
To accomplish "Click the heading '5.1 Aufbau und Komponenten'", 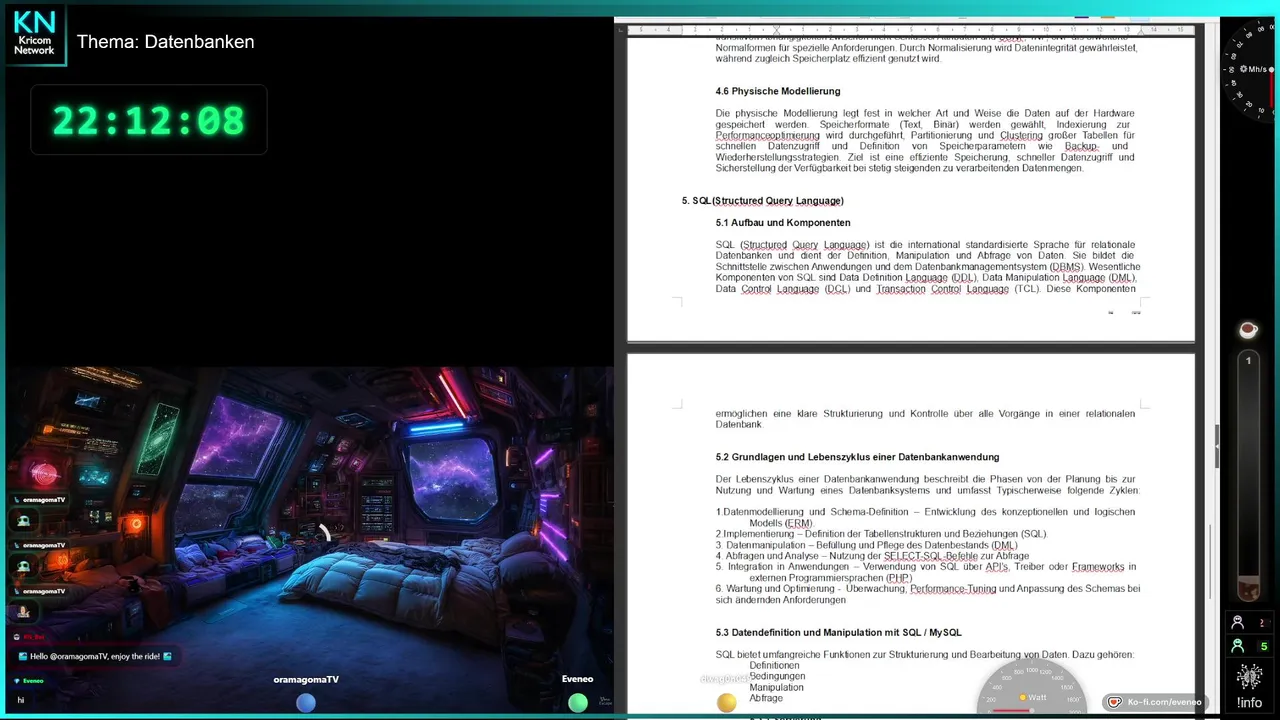I will 783,223.
